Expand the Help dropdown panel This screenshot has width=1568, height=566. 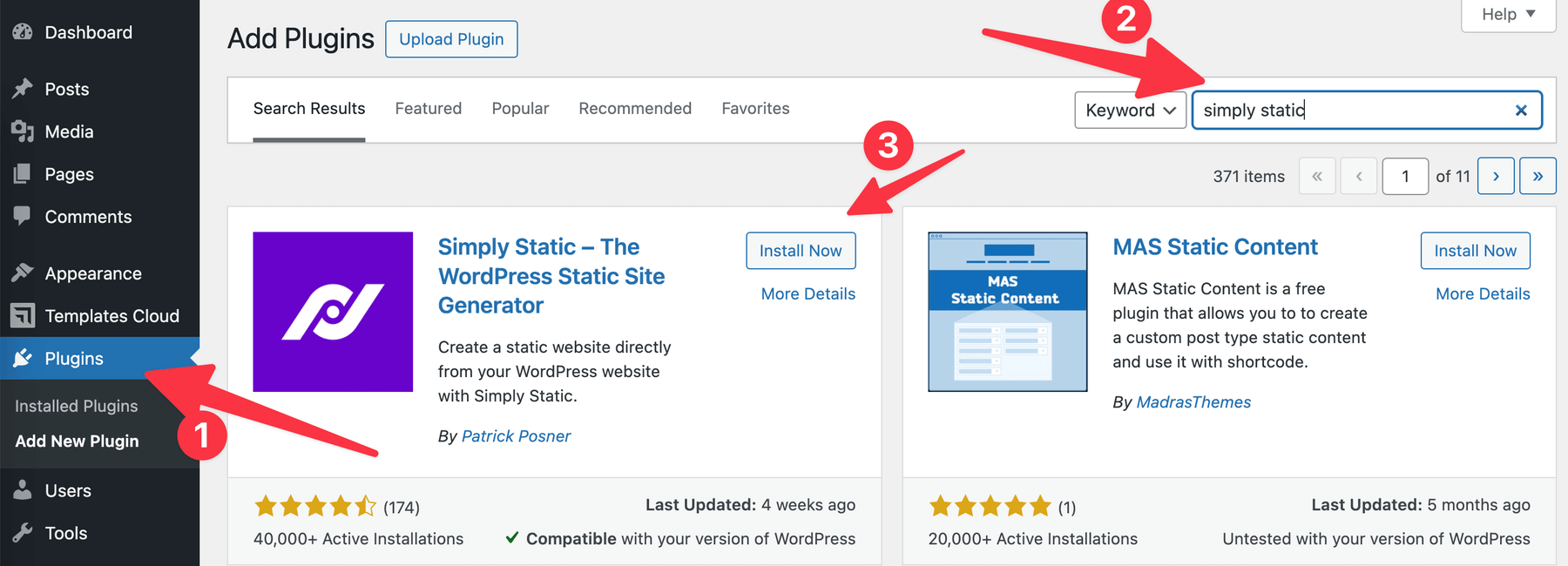(x=1508, y=15)
